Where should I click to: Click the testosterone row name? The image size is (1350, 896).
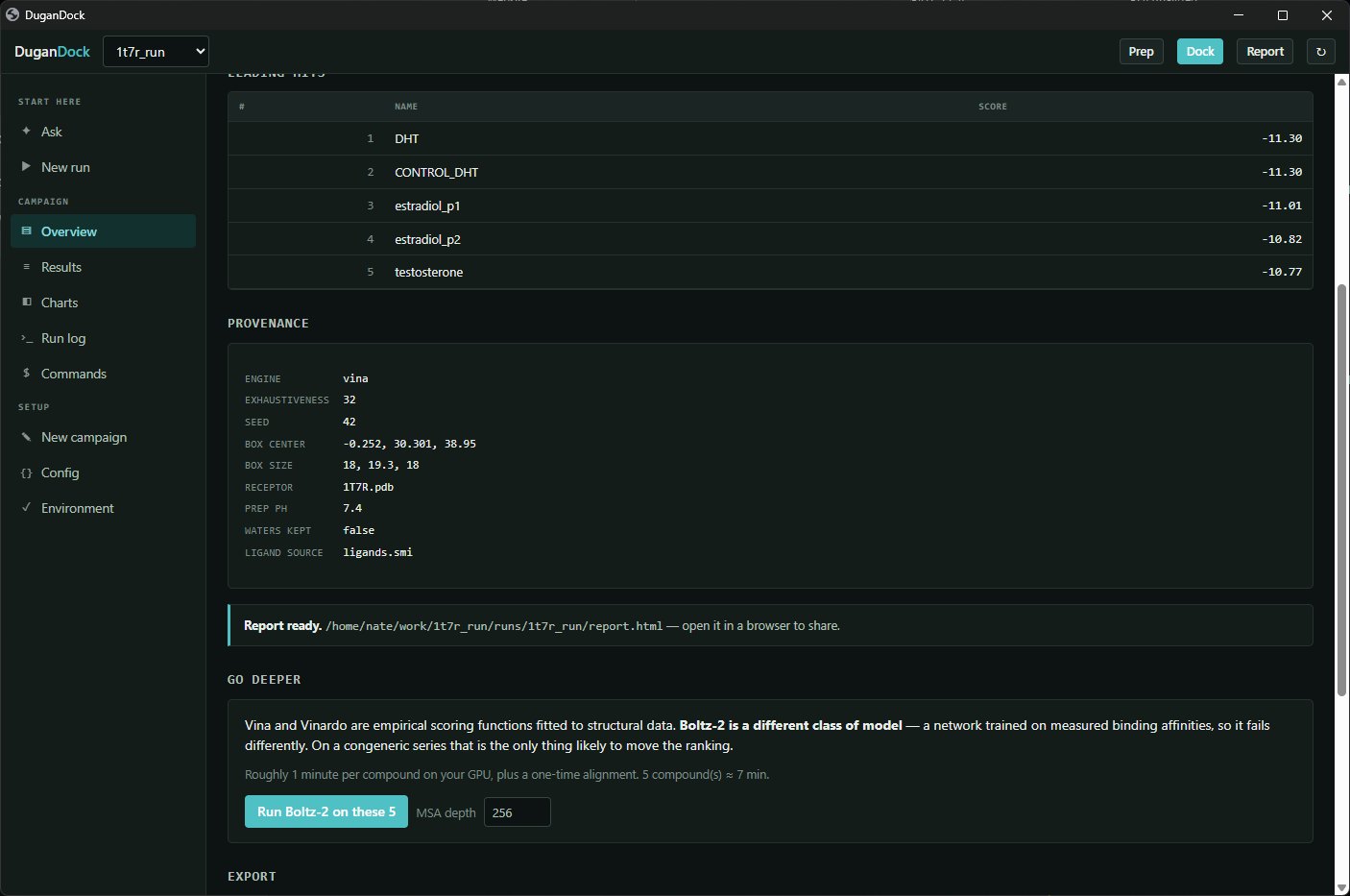pos(429,272)
